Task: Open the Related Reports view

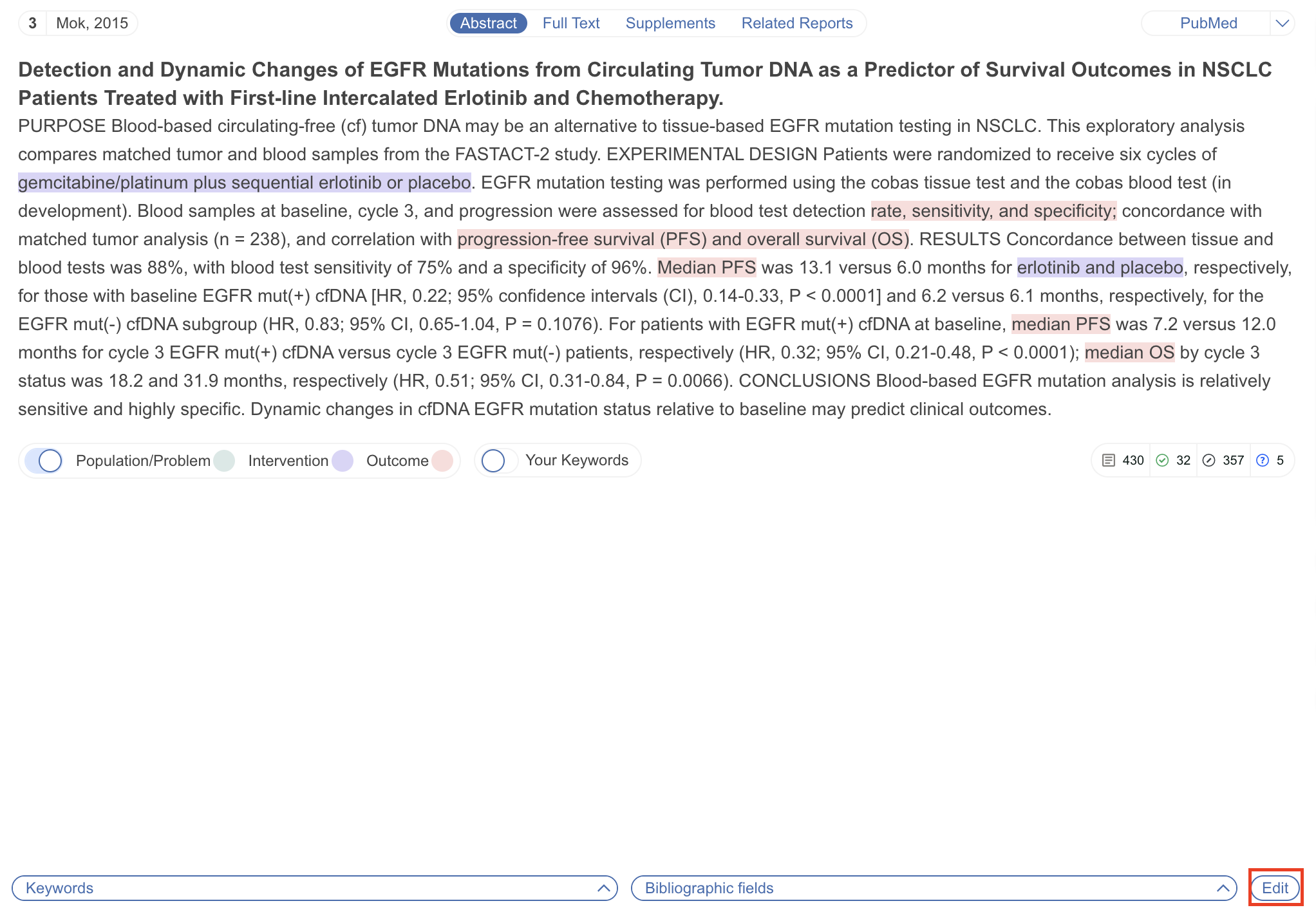Action: (x=797, y=23)
